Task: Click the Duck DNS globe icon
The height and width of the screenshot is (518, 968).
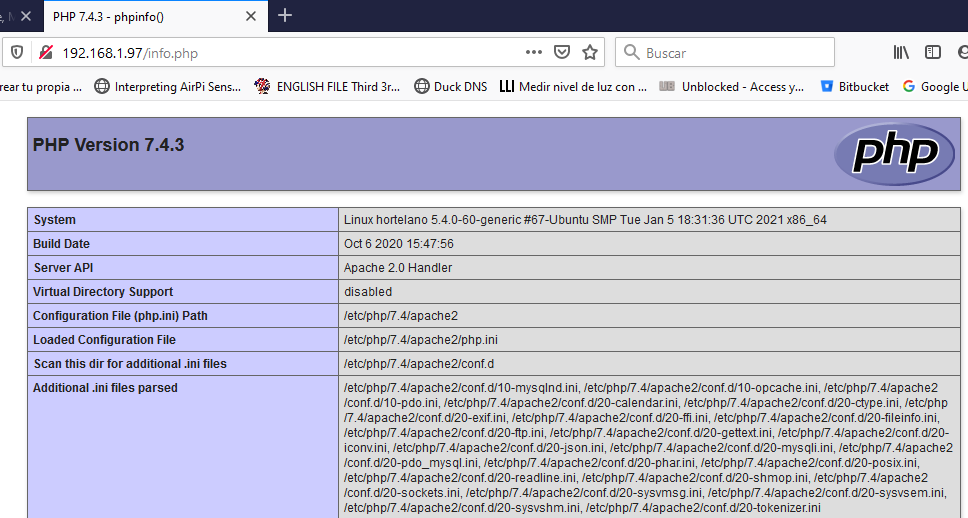Action: click(422, 86)
